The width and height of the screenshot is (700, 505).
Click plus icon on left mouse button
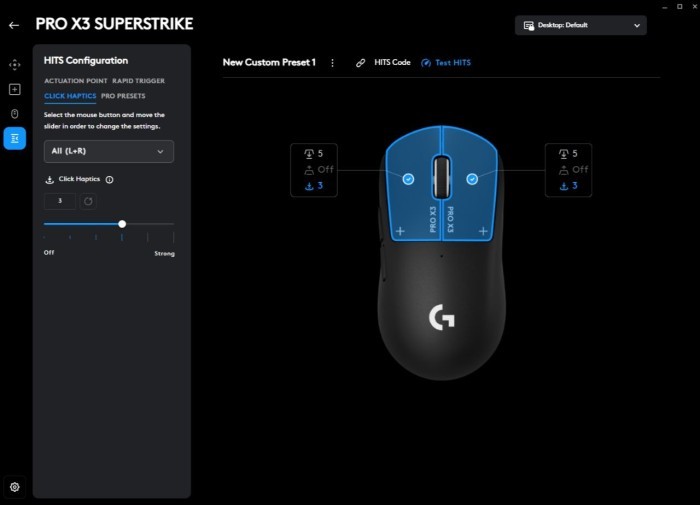coord(400,231)
